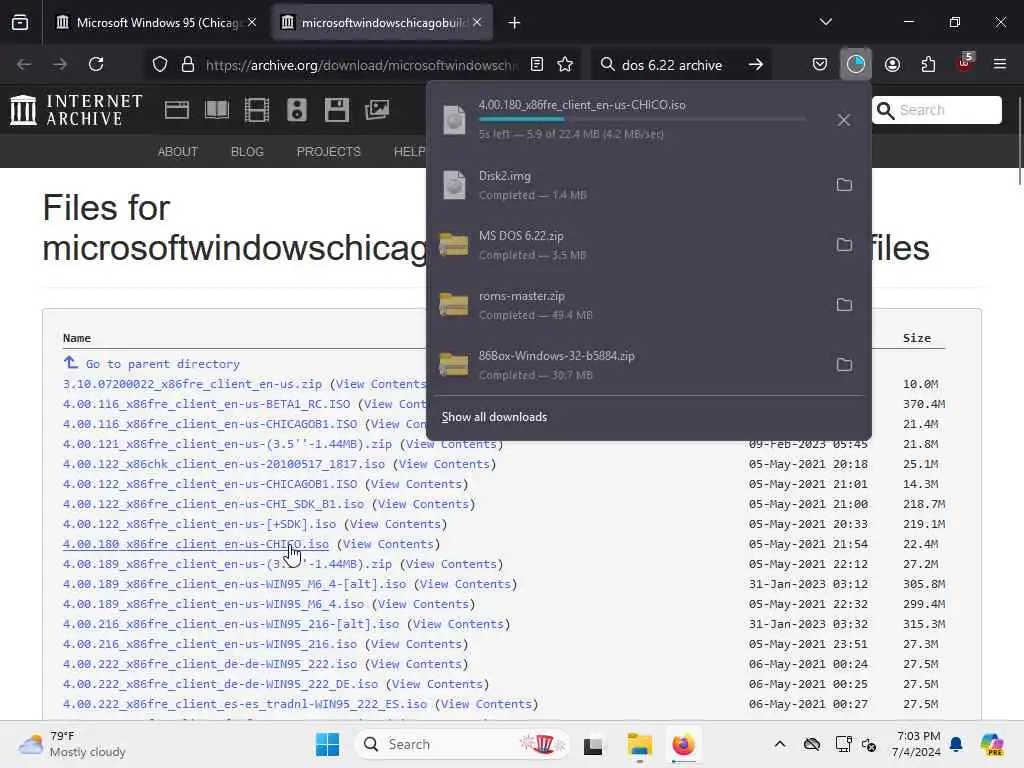Viewport: 1024px width, 768px height.
Task: Expand the system tray hidden icons chevron
Action: pyautogui.click(x=780, y=744)
